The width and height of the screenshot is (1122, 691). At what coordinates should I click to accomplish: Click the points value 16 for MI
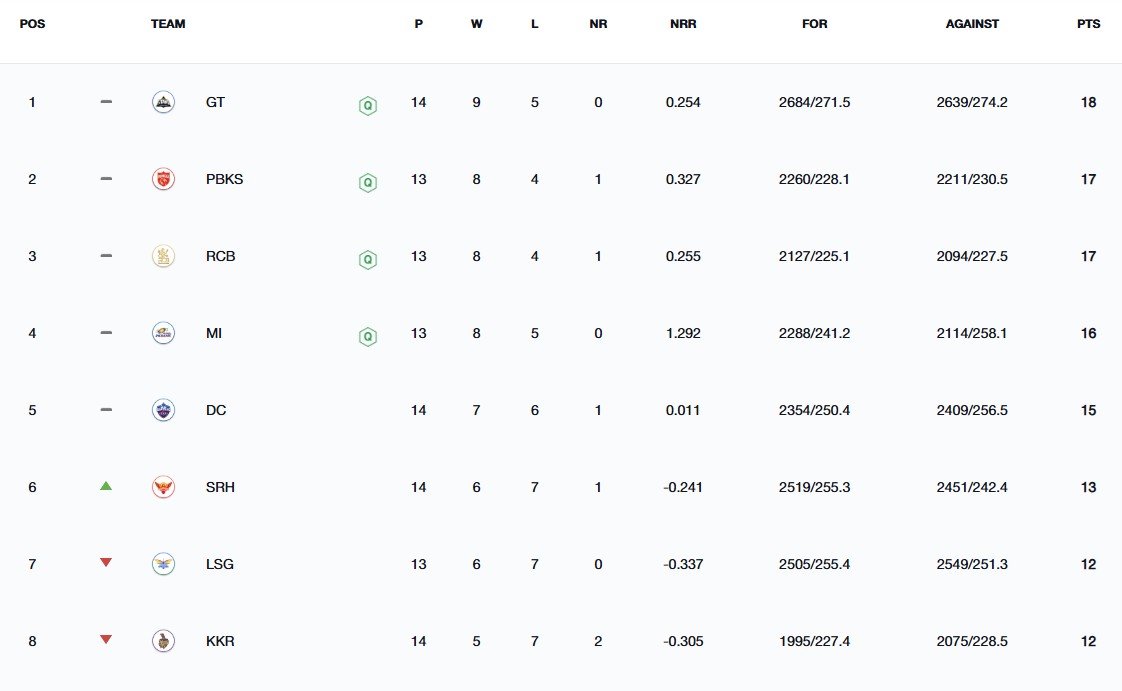[1088, 333]
